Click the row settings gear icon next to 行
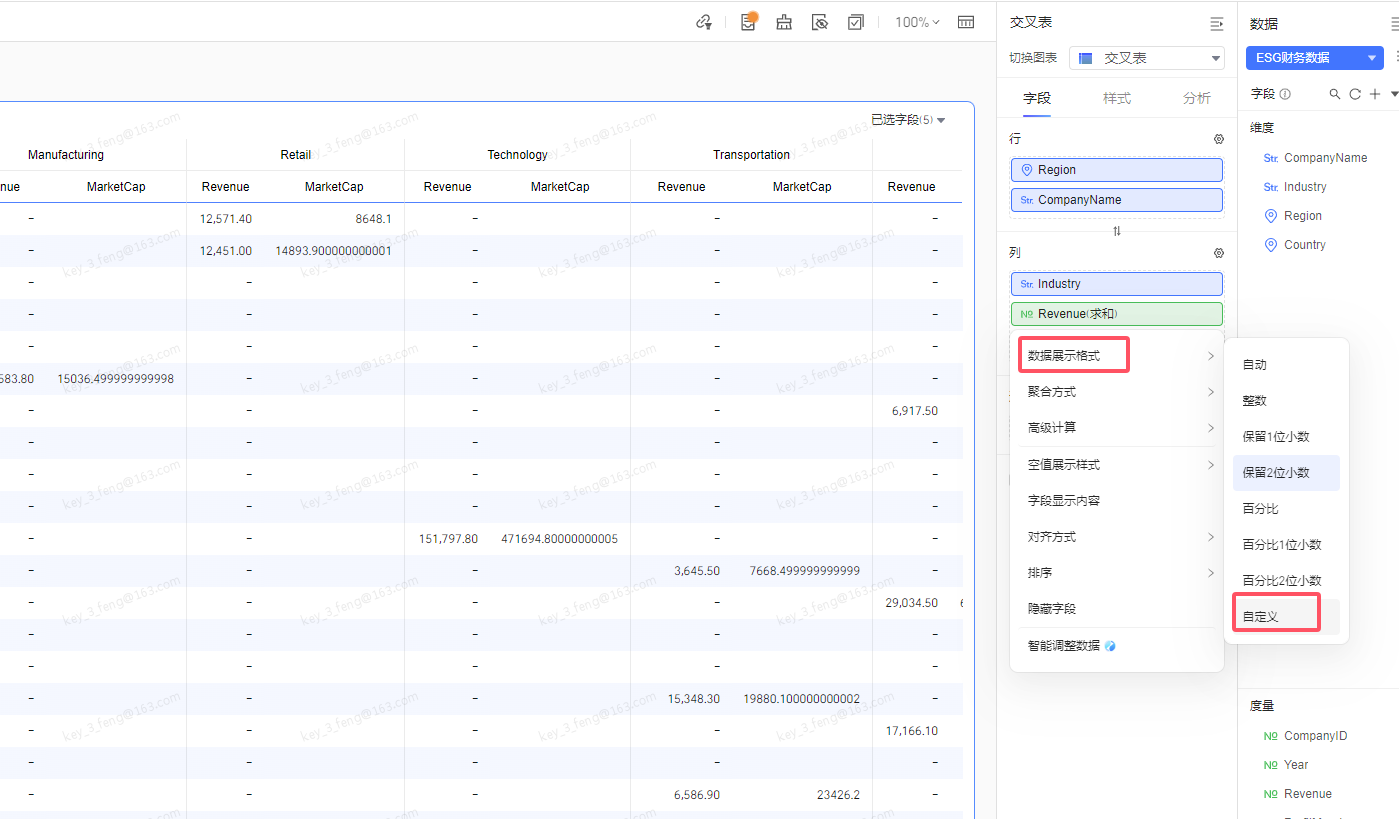The width and height of the screenshot is (1399, 819). click(x=1219, y=139)
